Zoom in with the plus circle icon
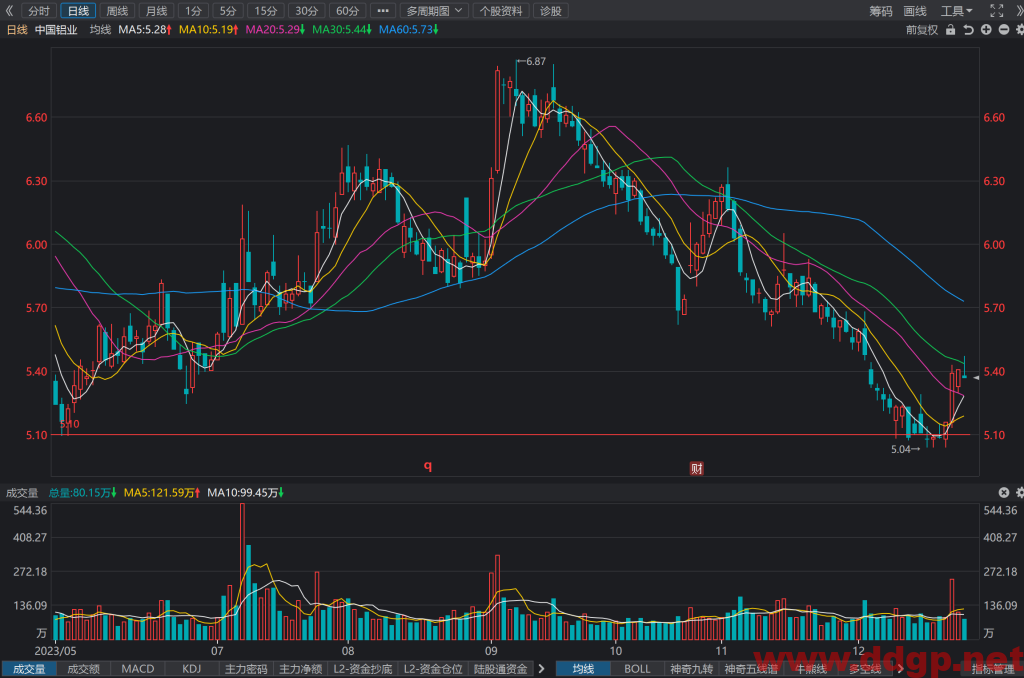This screenshot has width=1024, height=678. coord(986,30)
